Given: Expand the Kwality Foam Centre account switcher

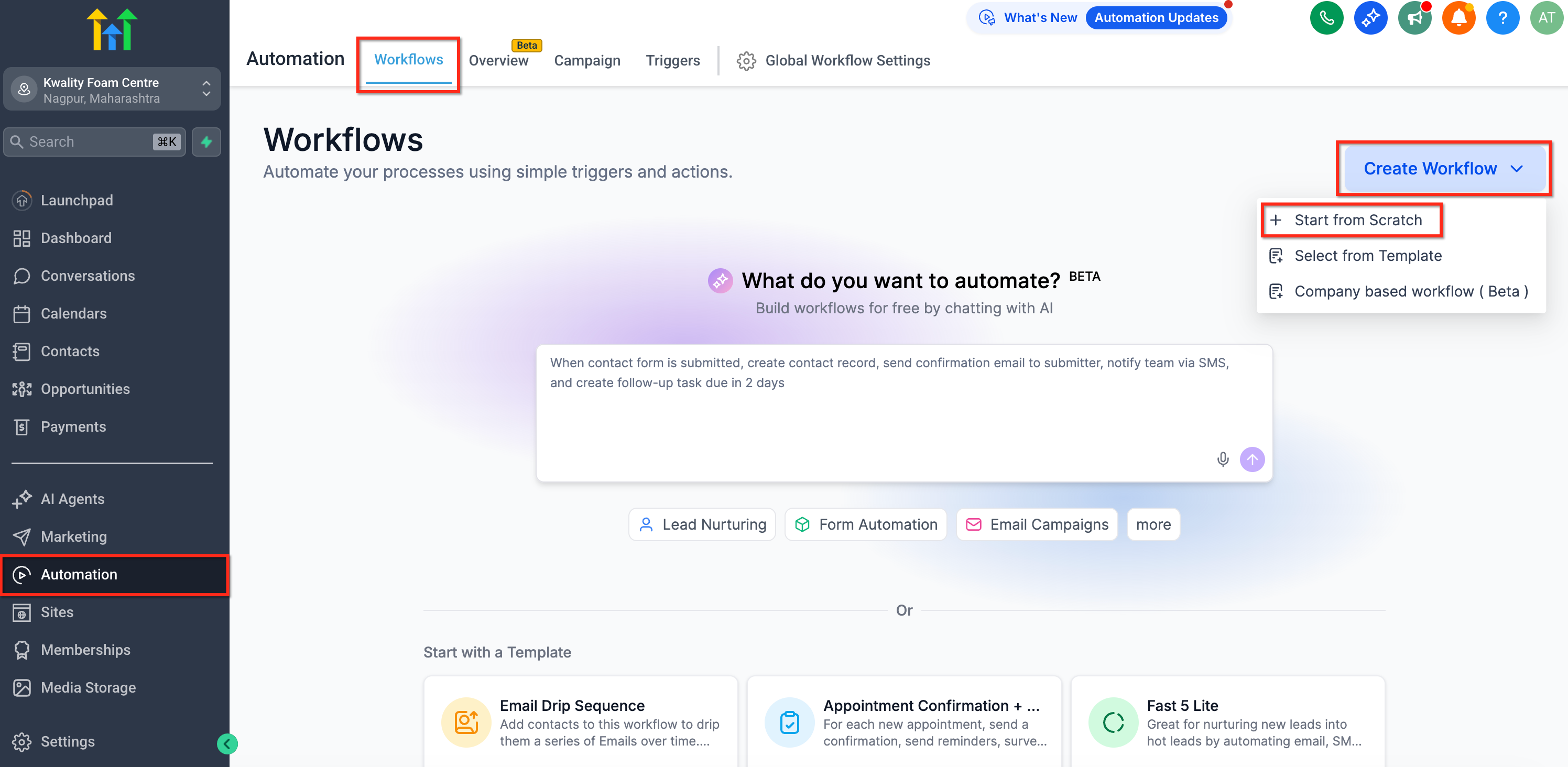Looking at the screenshot, I should 112,90.
